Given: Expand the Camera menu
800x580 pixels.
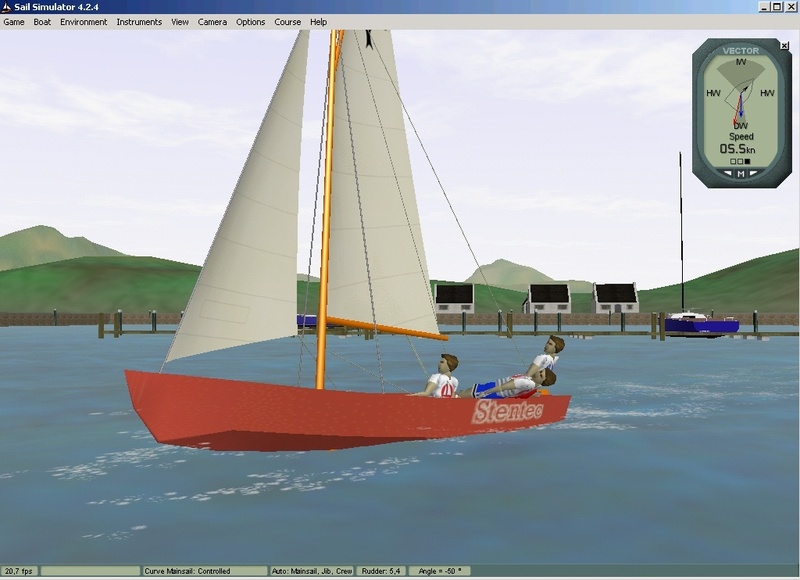Looking at the screenshot, I should [212, 22].
